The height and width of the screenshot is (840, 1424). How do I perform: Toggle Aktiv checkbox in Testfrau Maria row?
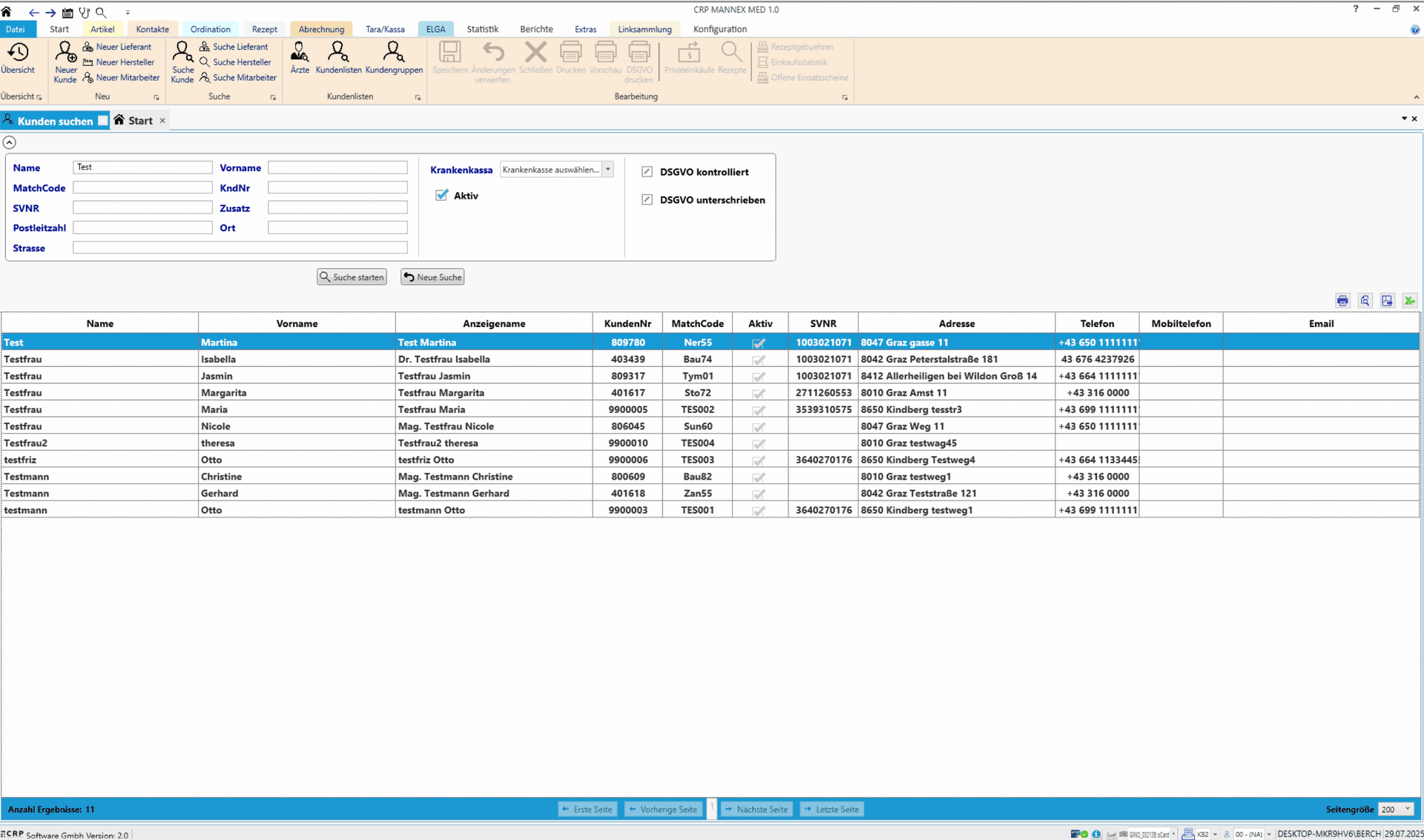click(x=759, y=410)
